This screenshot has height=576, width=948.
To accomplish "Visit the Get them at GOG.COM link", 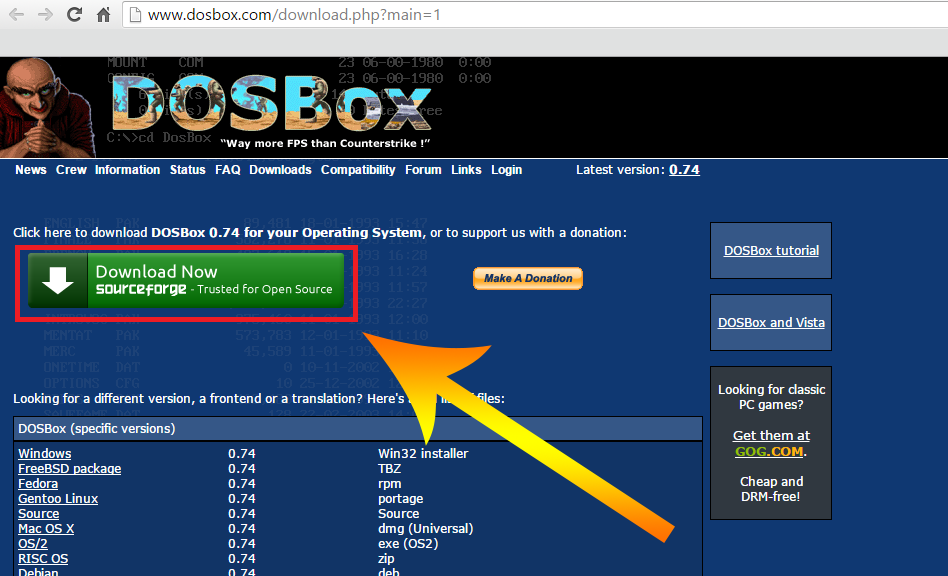I will coord(771,444).
